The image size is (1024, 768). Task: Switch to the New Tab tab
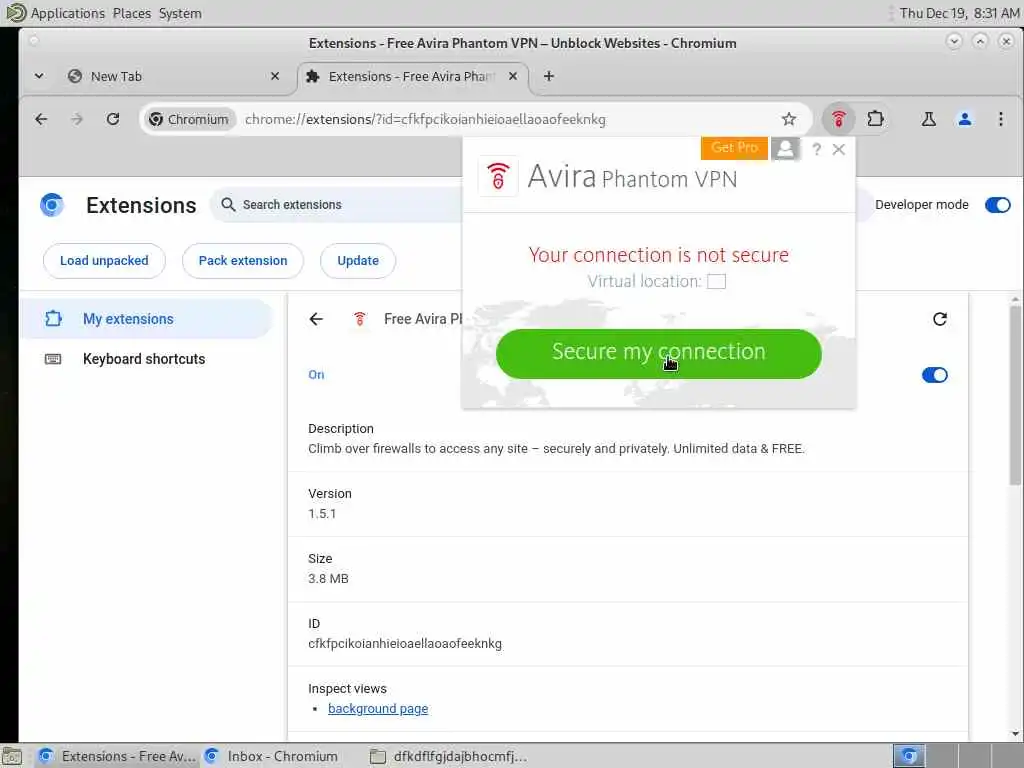(175, 76)
